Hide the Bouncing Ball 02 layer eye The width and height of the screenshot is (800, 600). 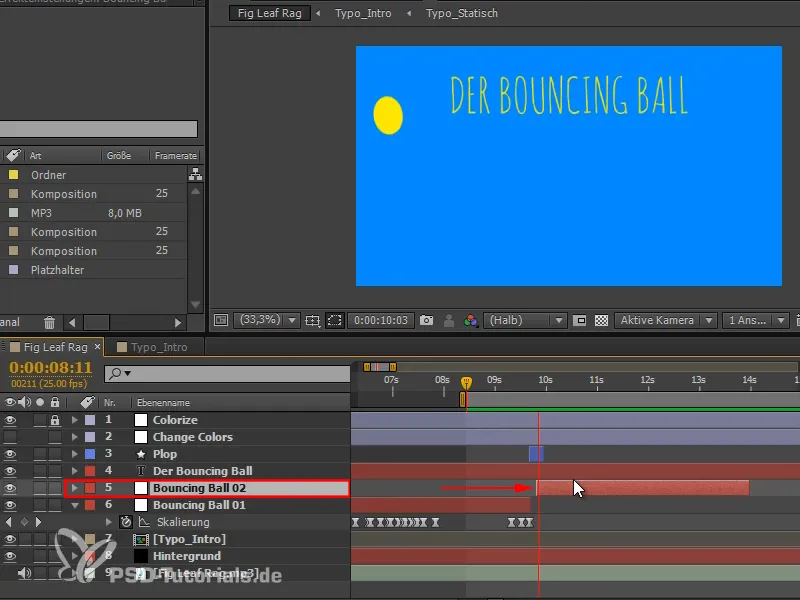pos(10,488)
